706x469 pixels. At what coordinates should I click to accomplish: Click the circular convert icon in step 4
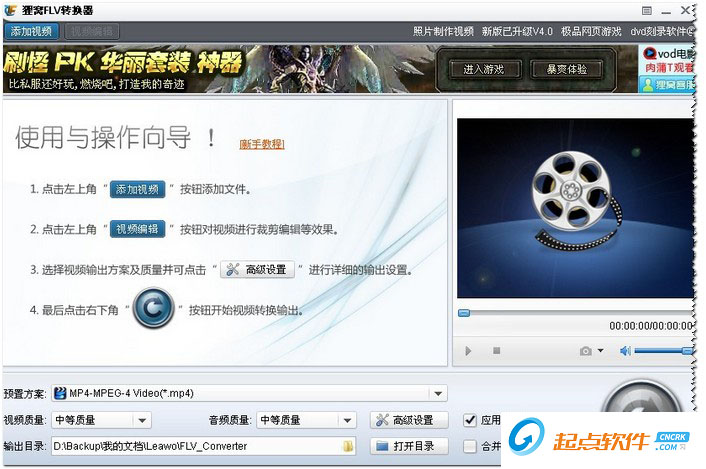[x=154, y=308]
